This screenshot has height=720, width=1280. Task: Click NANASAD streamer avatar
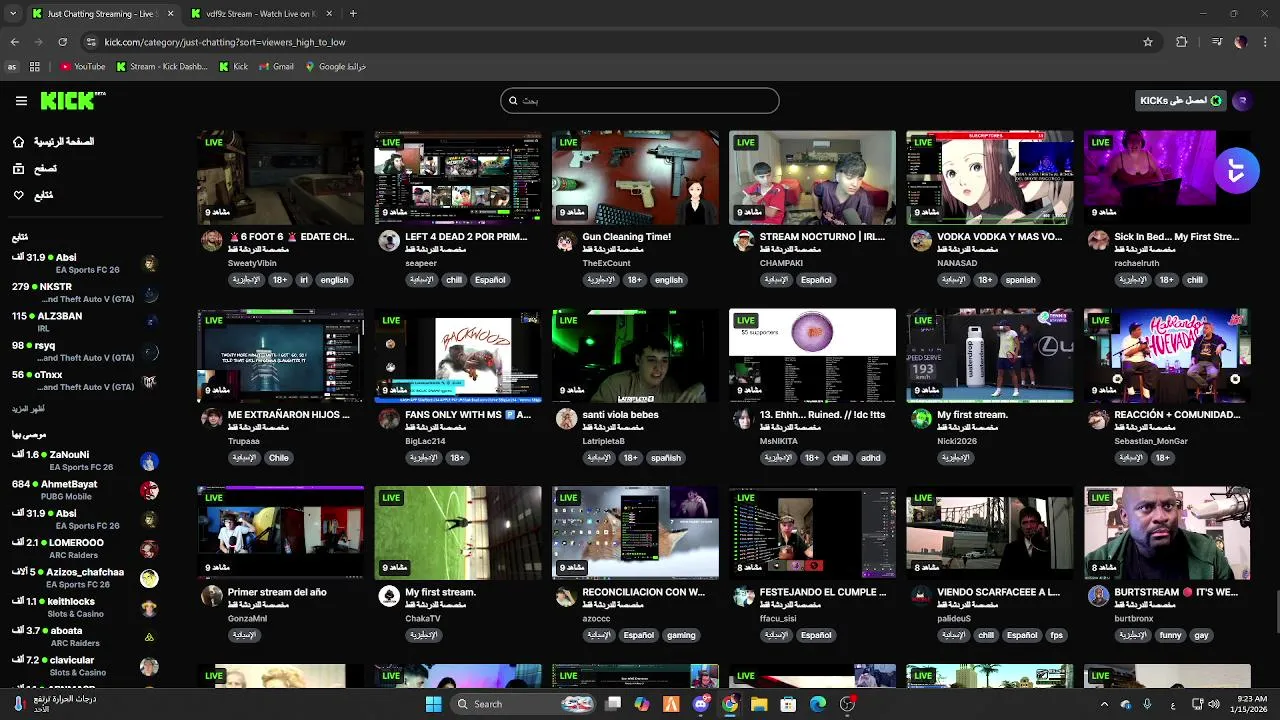[x=921, y=240]
